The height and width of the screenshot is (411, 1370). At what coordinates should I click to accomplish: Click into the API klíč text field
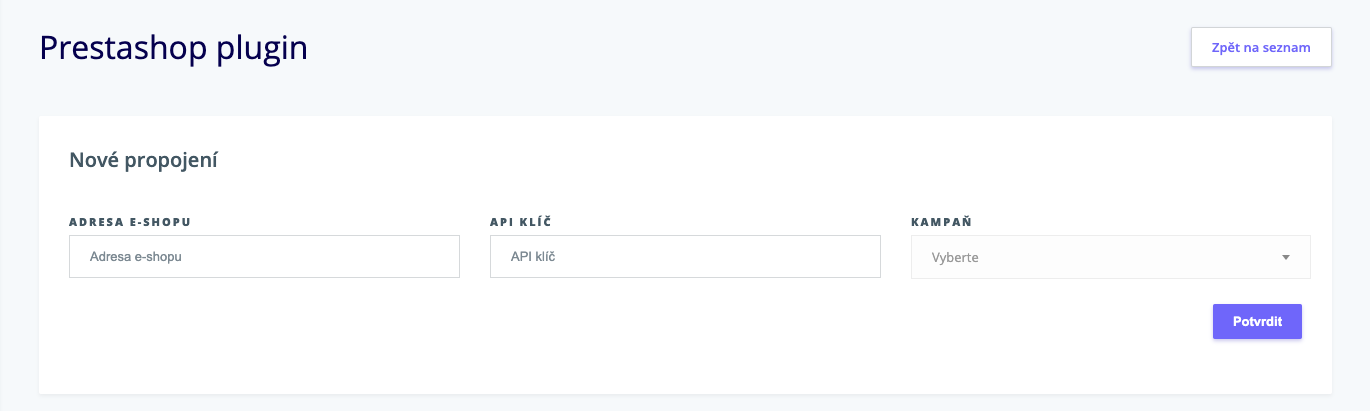click(685, 257)
